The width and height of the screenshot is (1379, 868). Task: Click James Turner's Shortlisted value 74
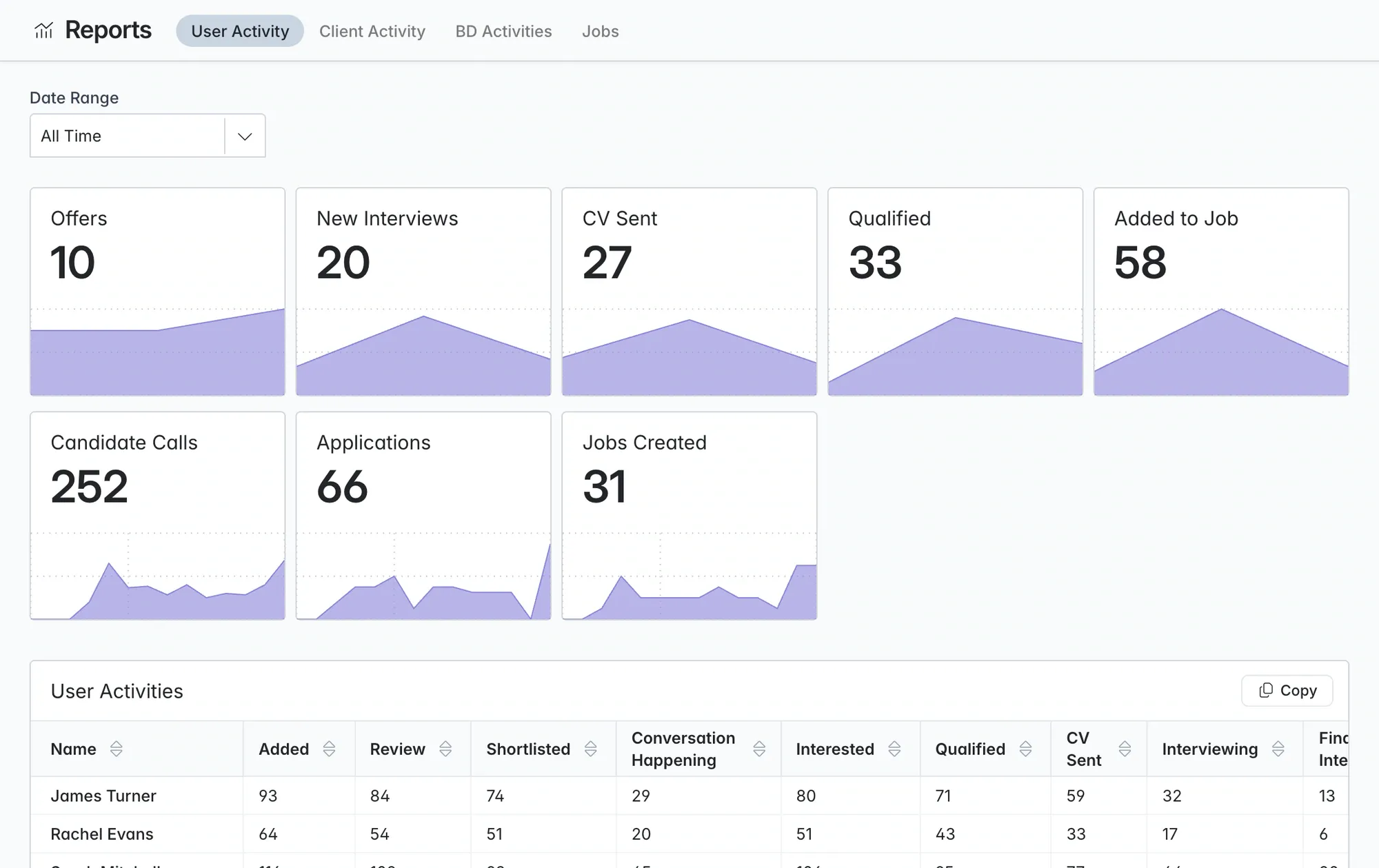click(495, 796)
